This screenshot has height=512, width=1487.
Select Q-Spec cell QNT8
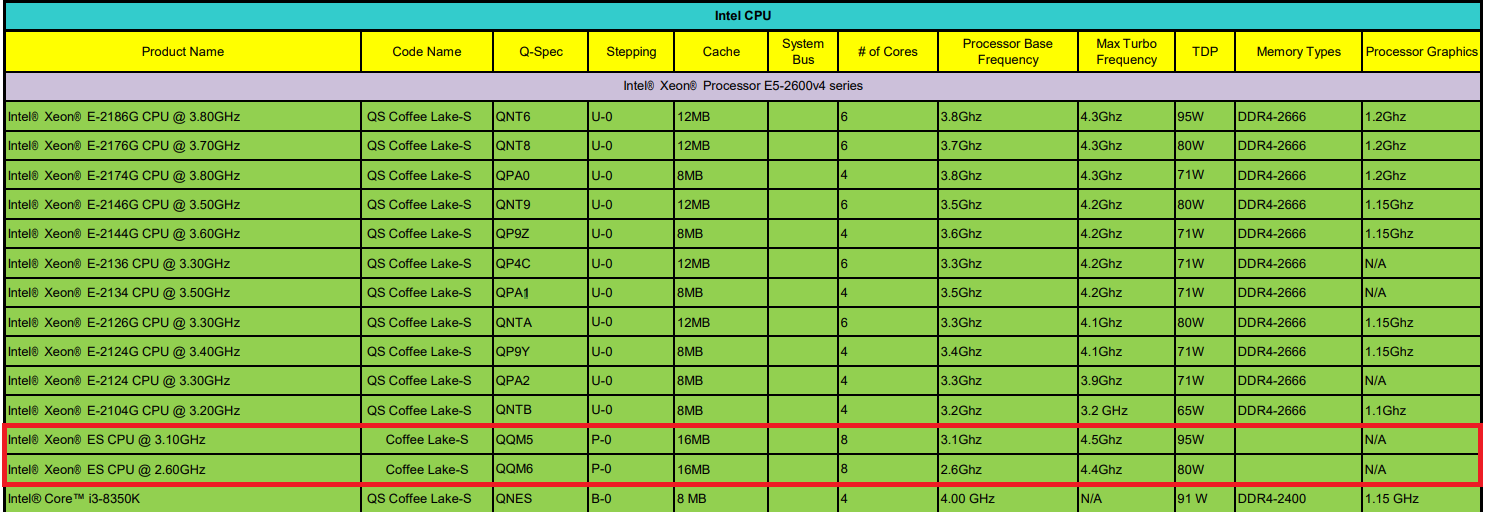click(540, 145)
